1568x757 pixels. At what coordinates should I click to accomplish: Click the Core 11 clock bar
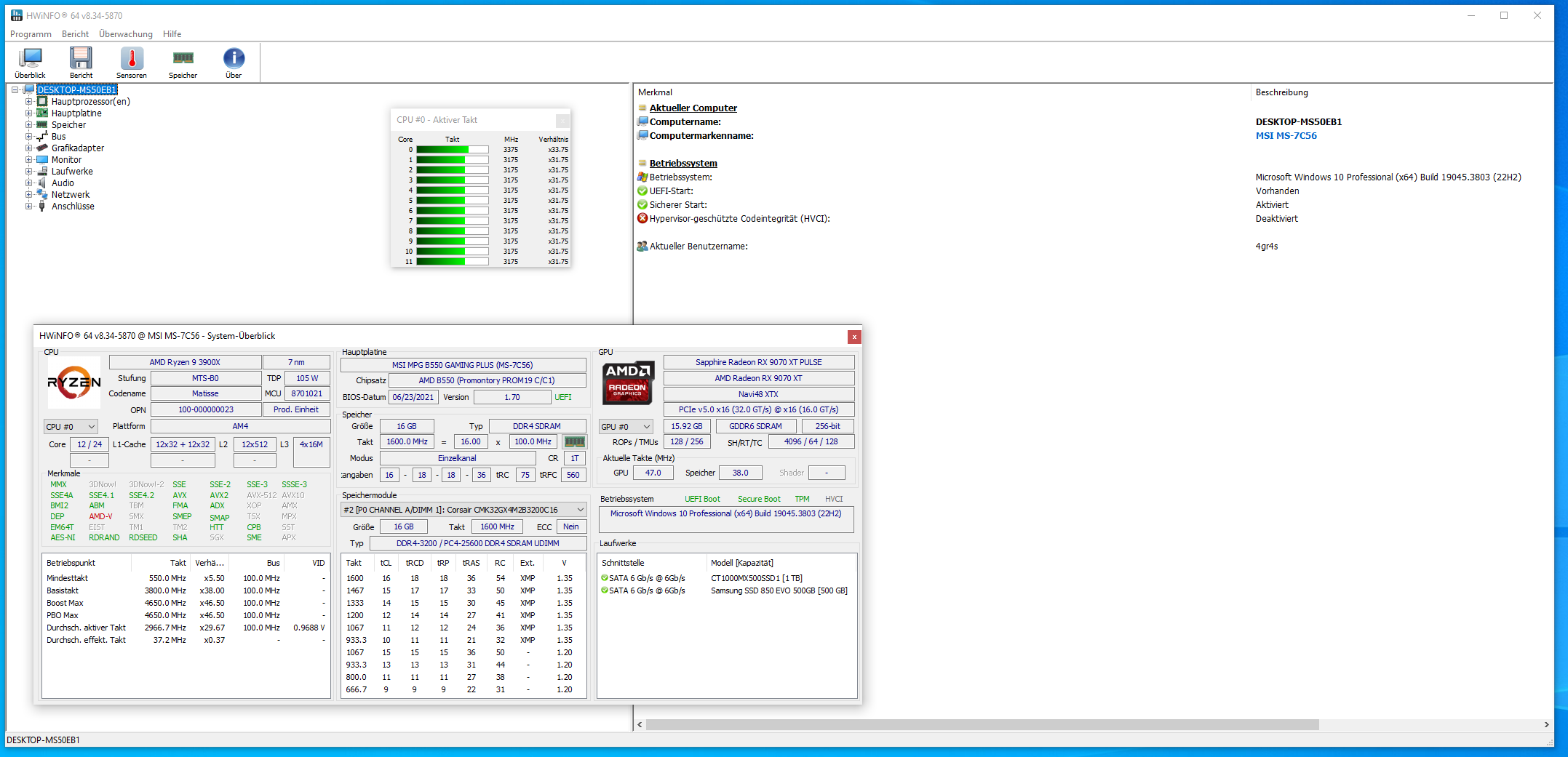click(x=452, y=262)
